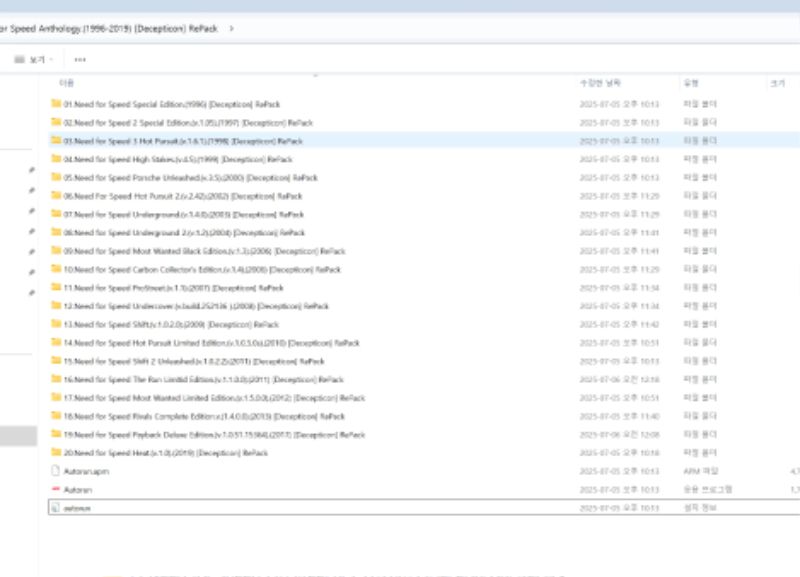Screen dimensions: 800x577
Task: Click the Autorun.apm file name
Action: click(86, 471)
